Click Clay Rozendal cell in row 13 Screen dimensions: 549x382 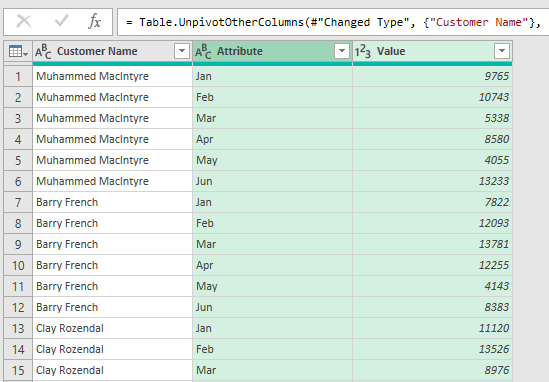tap(112, 328)
